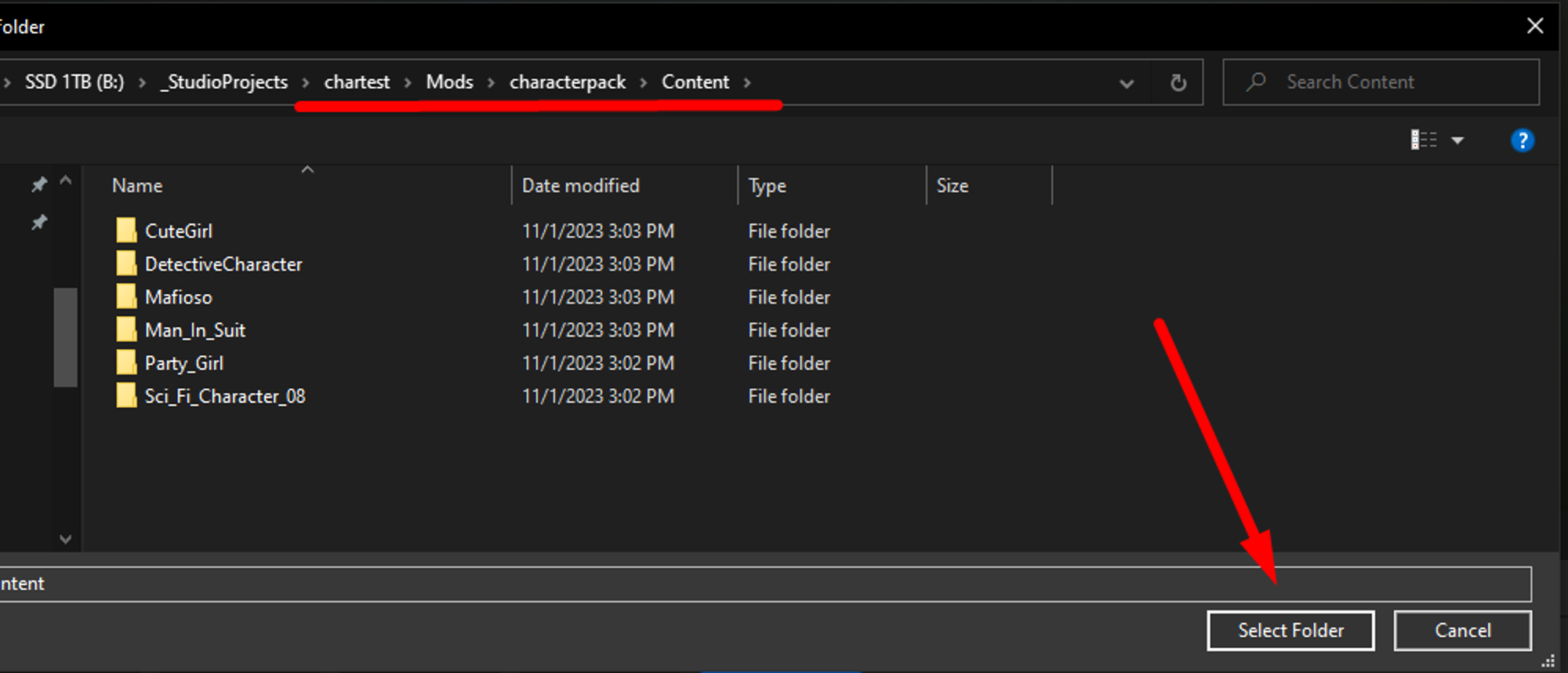This screenshot has width=1568, height=673.
Task: Navigate to the chartest breadcrumb
Action: pyautogui.click(x=357, y=82)
